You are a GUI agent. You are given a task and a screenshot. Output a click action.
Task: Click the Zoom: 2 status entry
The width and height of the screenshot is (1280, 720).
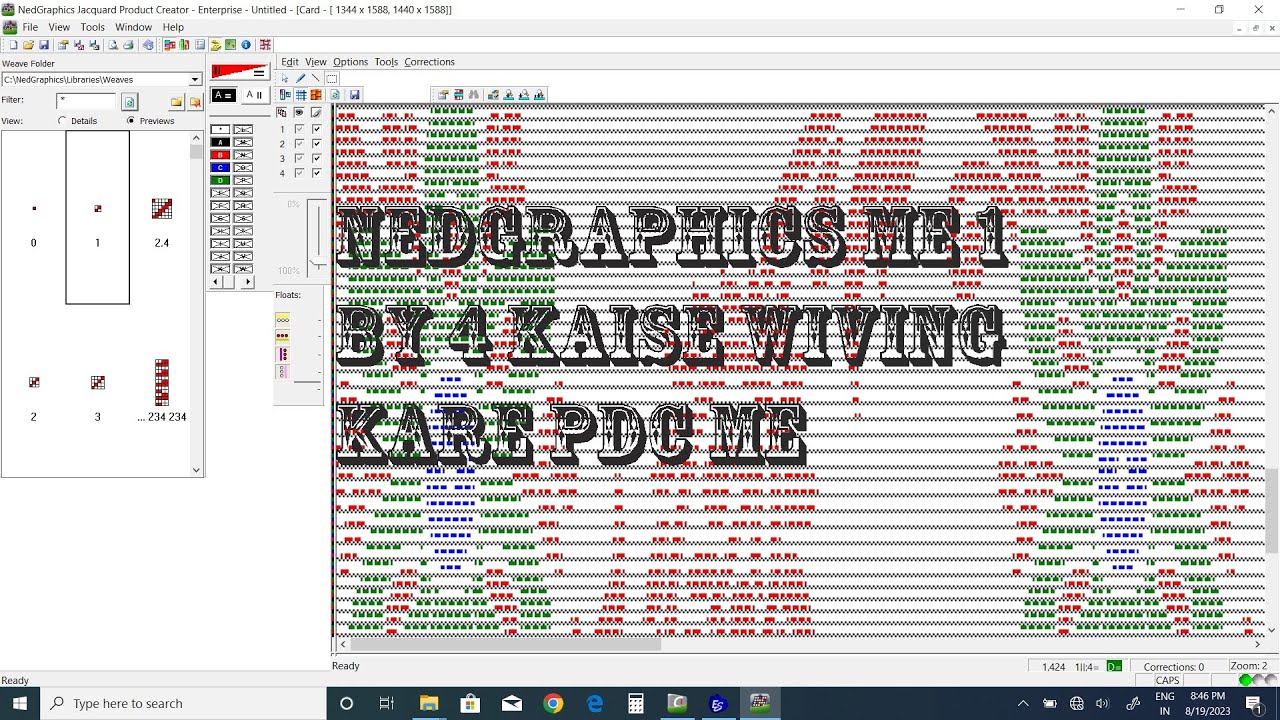tap(1248, 667)
